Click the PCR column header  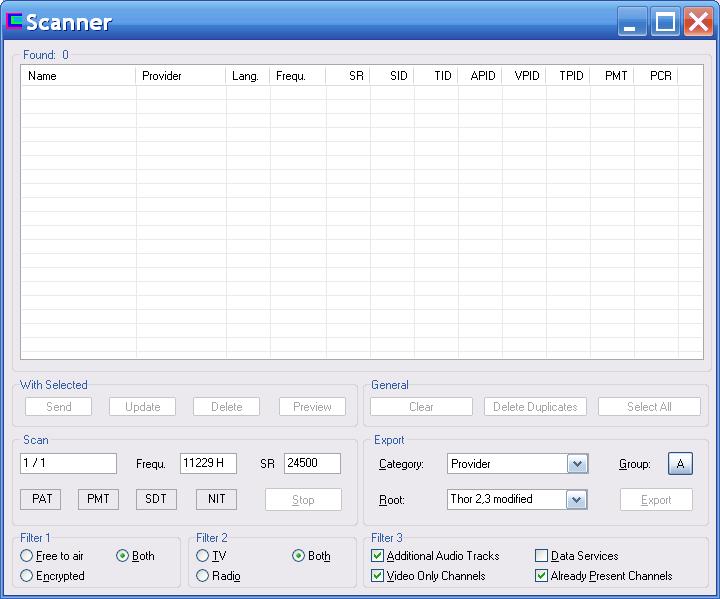656,76
